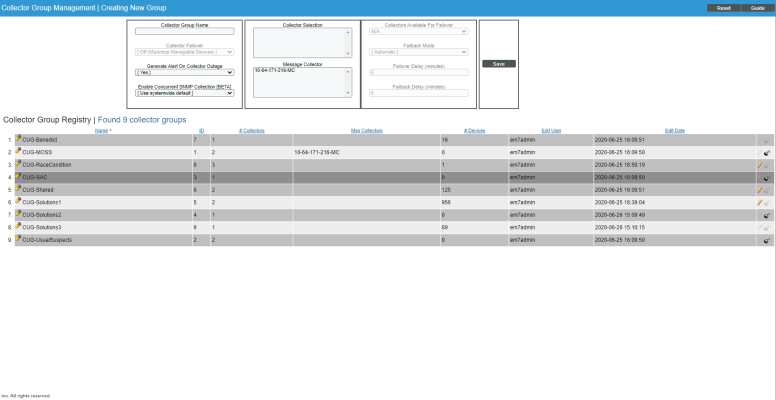Open Generate Alert On Collector Outage dropdown
The height and width of the screenshot is (400, 776).
point(184,72)
